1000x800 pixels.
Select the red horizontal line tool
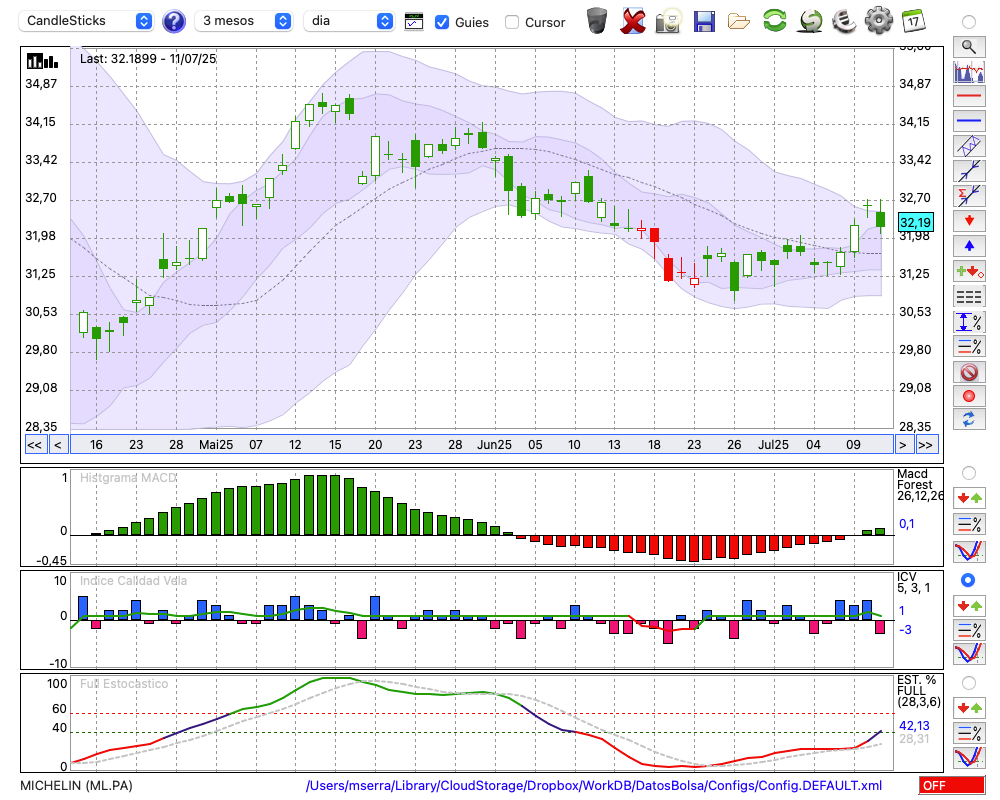969,96
